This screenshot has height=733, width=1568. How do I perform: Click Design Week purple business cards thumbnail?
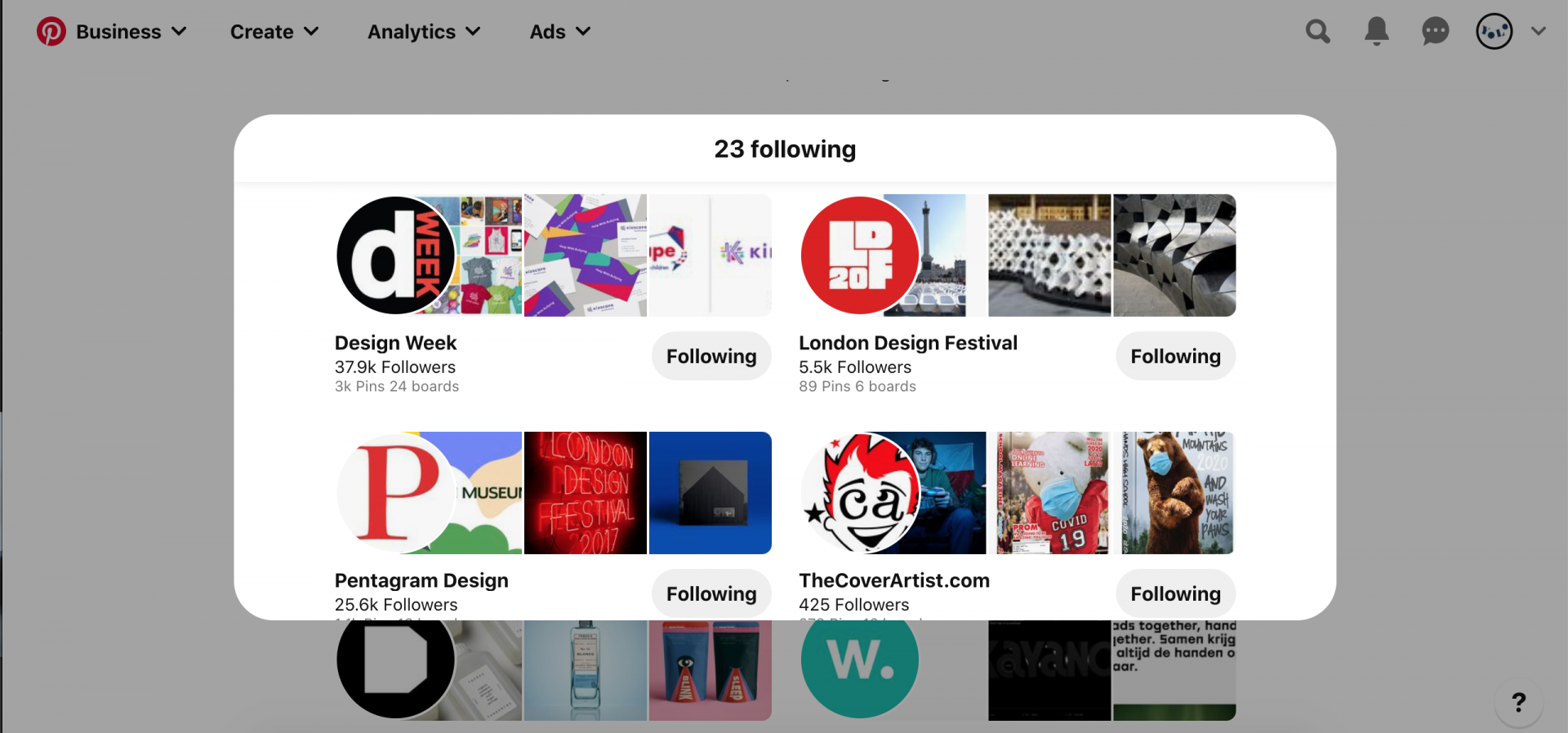point(586,255)
